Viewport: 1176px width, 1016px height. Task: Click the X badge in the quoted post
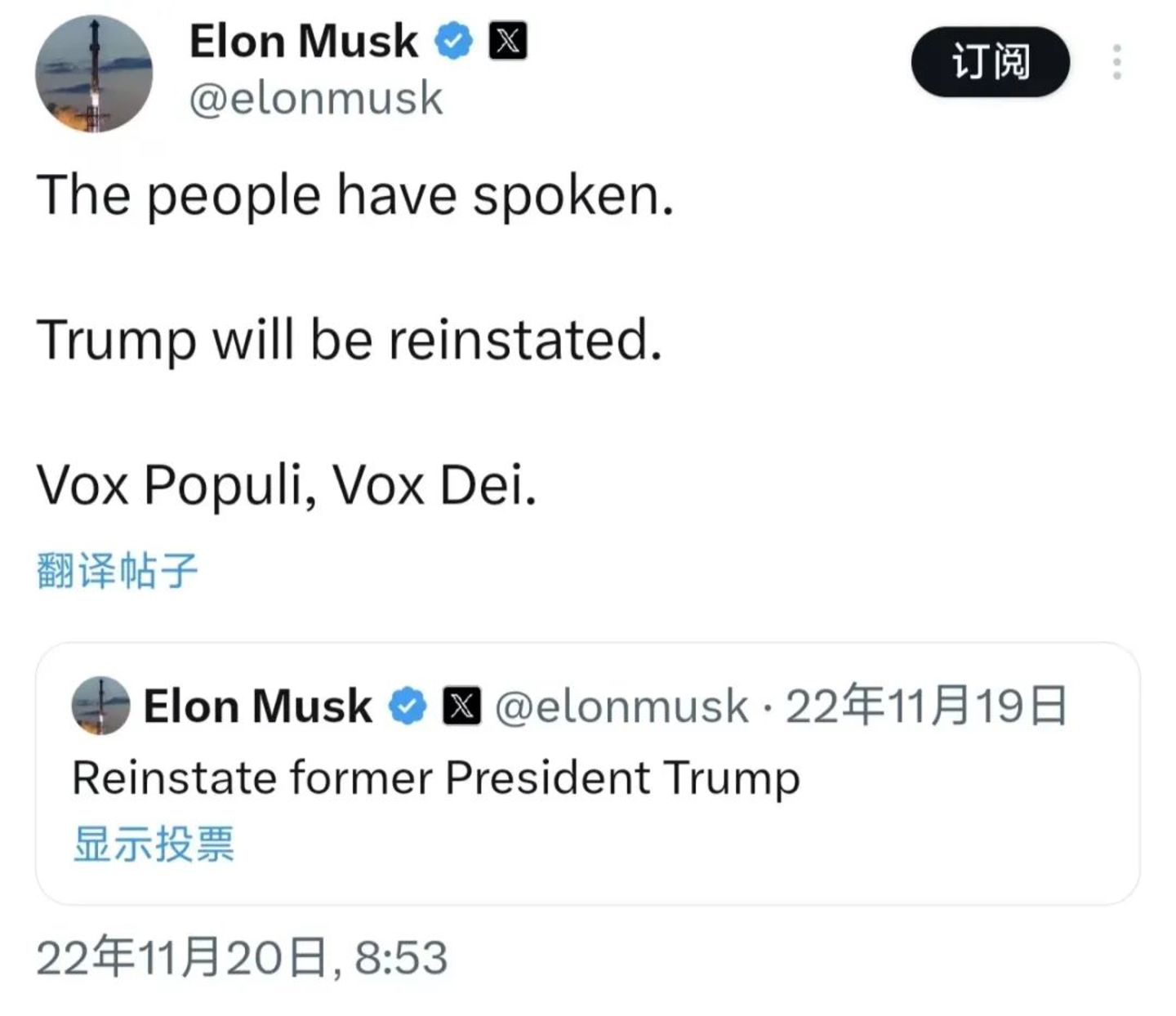tap(461, 706)
